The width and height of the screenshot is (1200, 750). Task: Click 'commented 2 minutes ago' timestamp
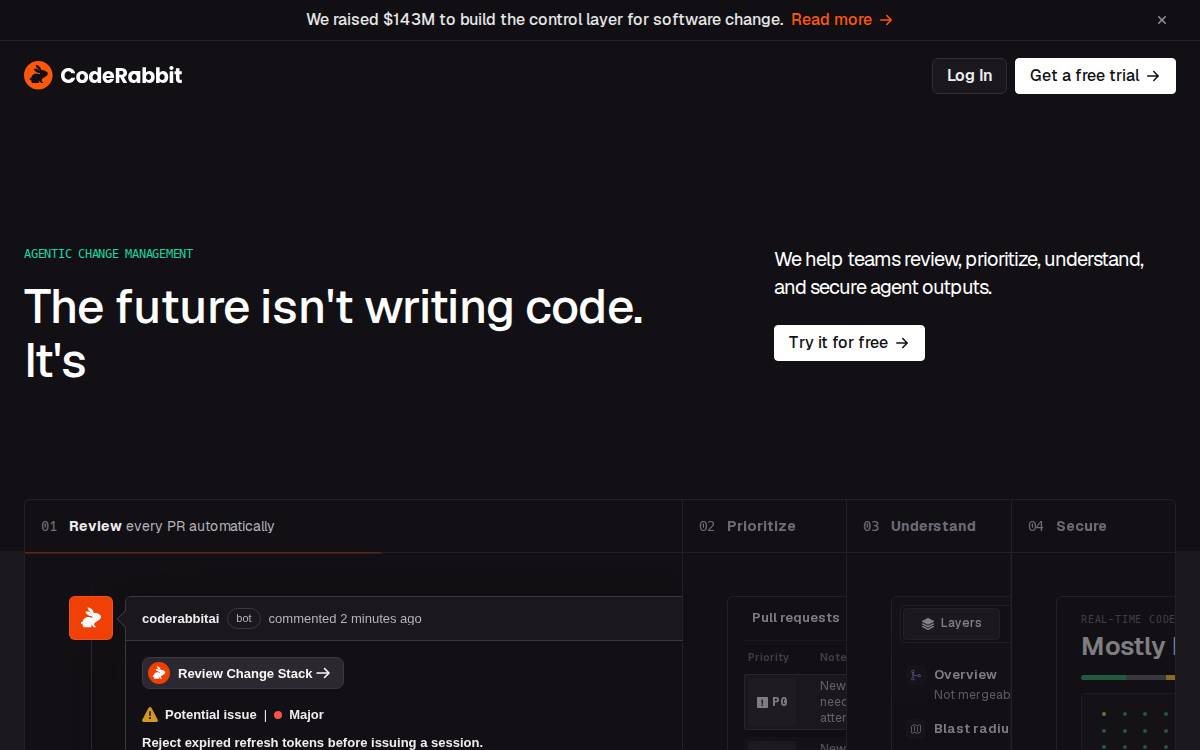(x=345, y=619)
